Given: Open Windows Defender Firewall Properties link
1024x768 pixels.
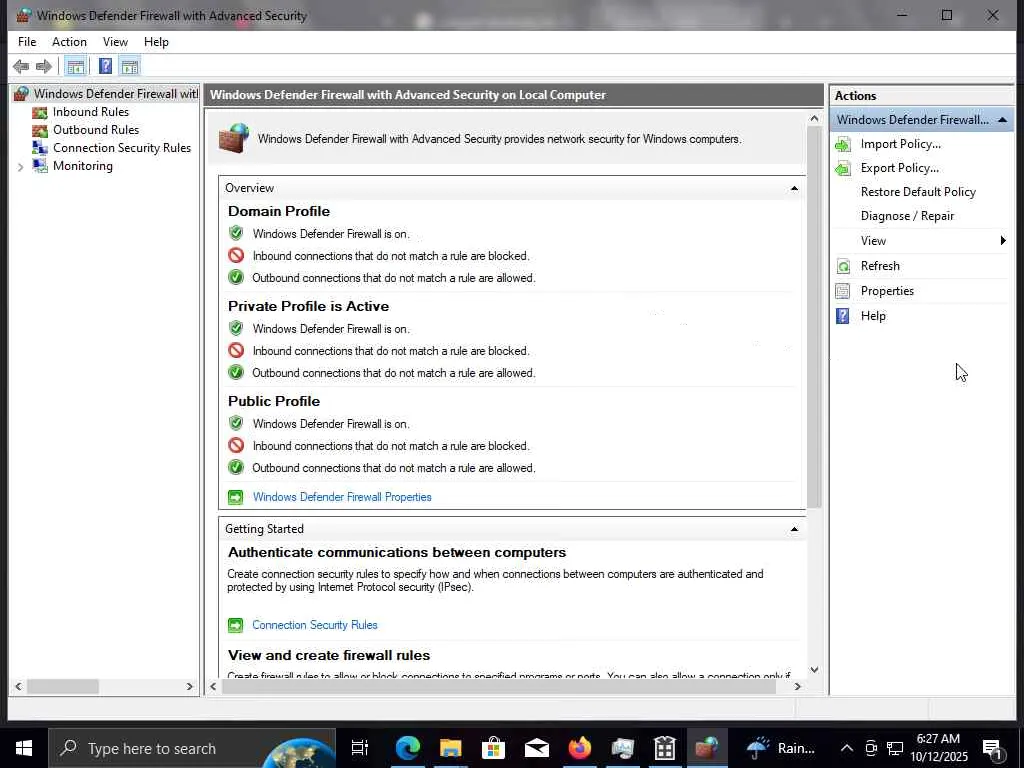Looking at the screenshot, I should pyautogui.click(x=342, y=497).
